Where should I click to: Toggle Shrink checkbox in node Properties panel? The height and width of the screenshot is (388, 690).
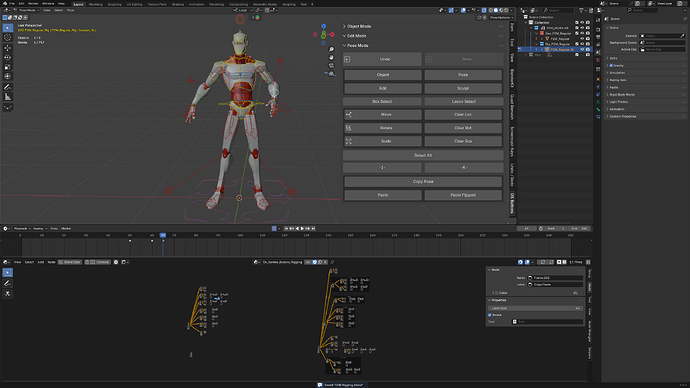[x=490, y=315]
